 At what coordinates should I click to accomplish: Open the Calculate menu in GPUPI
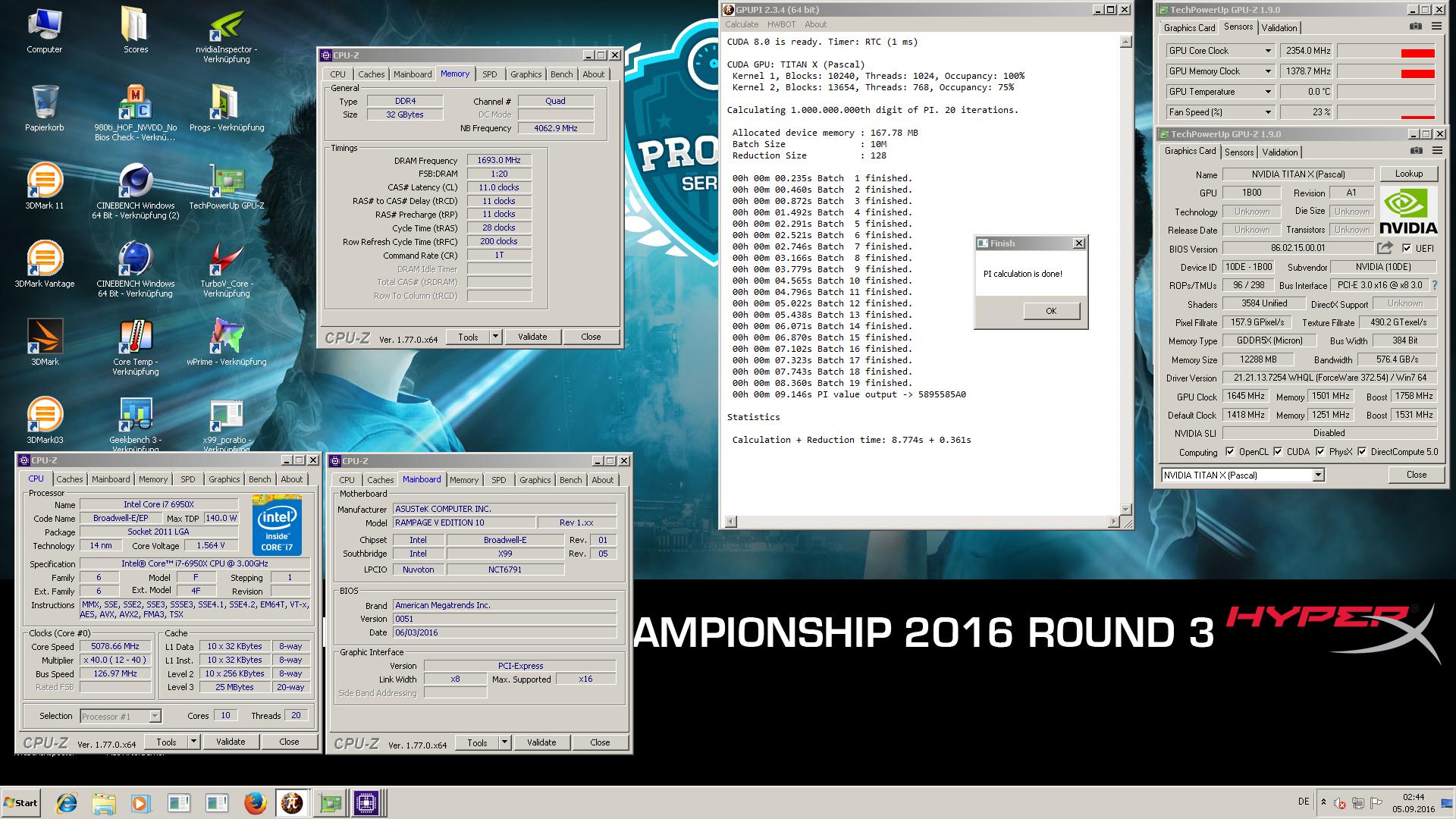[742, 24]
